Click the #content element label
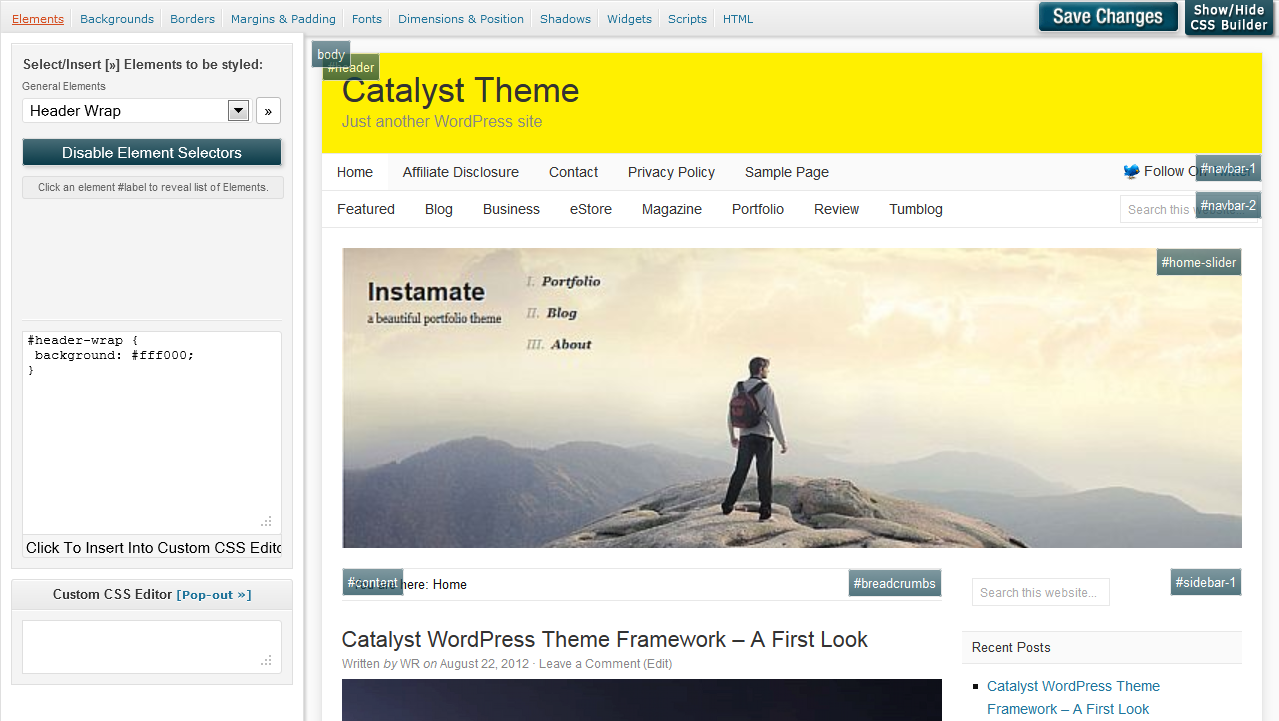Screen dimensions: 1279x721 (373, 582)
